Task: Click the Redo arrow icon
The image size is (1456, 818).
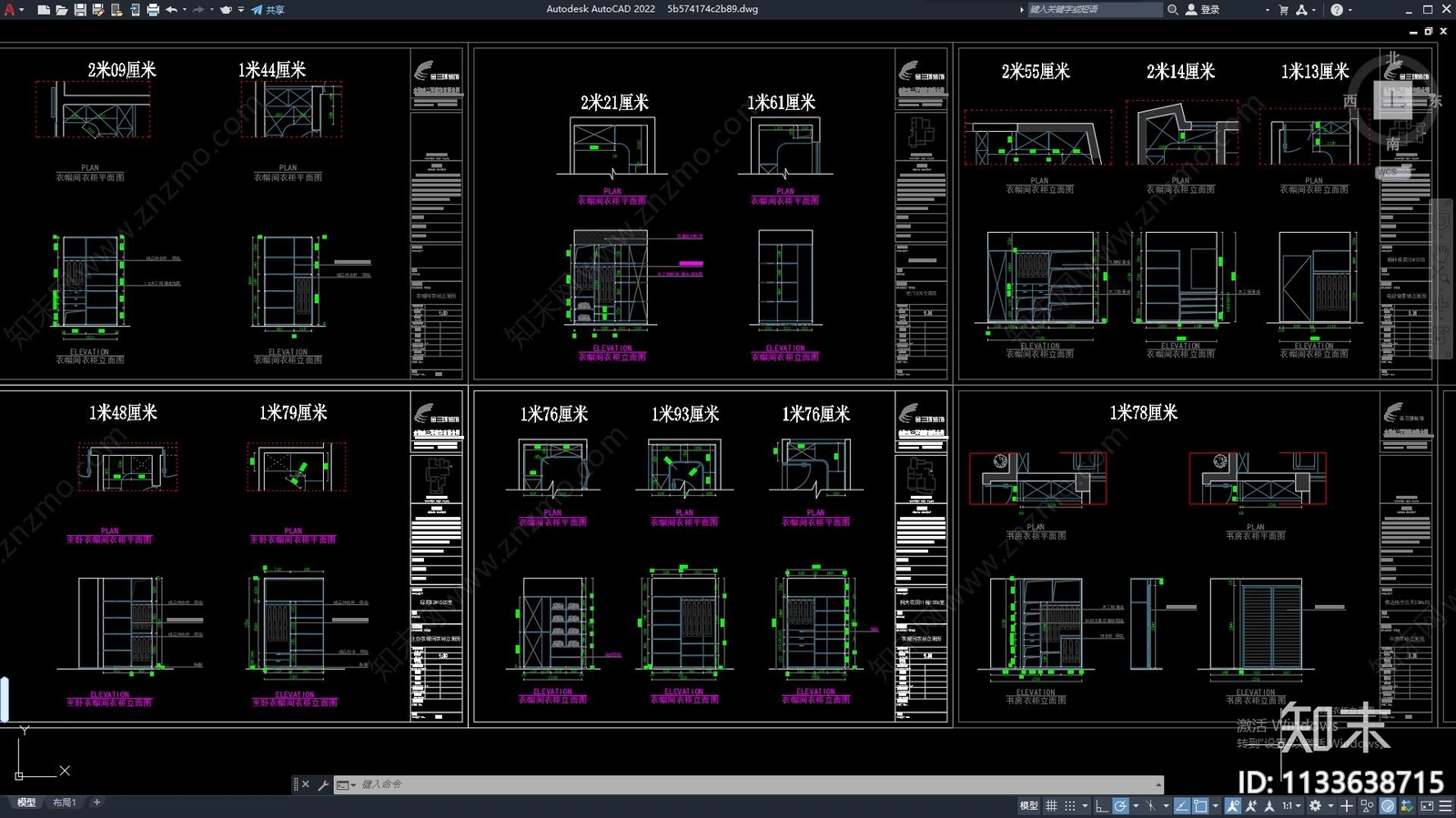Action: 198,10
